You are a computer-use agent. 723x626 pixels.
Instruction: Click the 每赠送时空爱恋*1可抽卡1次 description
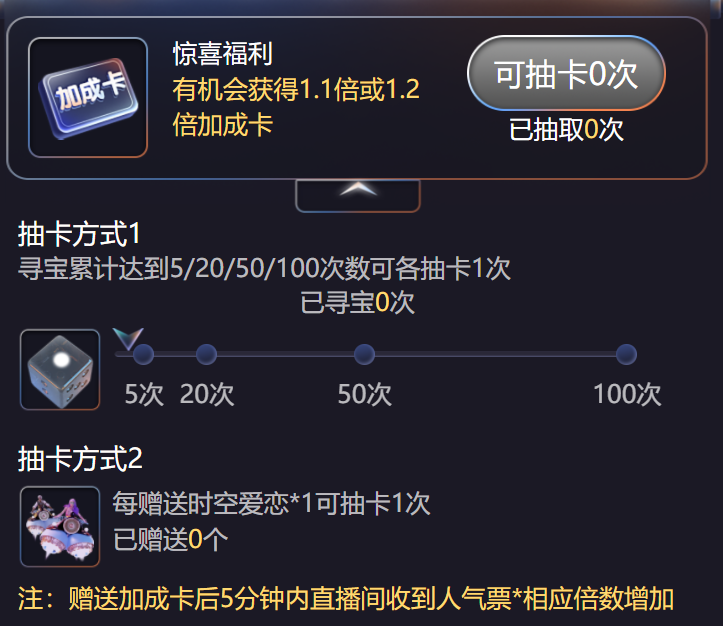click(x=271, y=503)
